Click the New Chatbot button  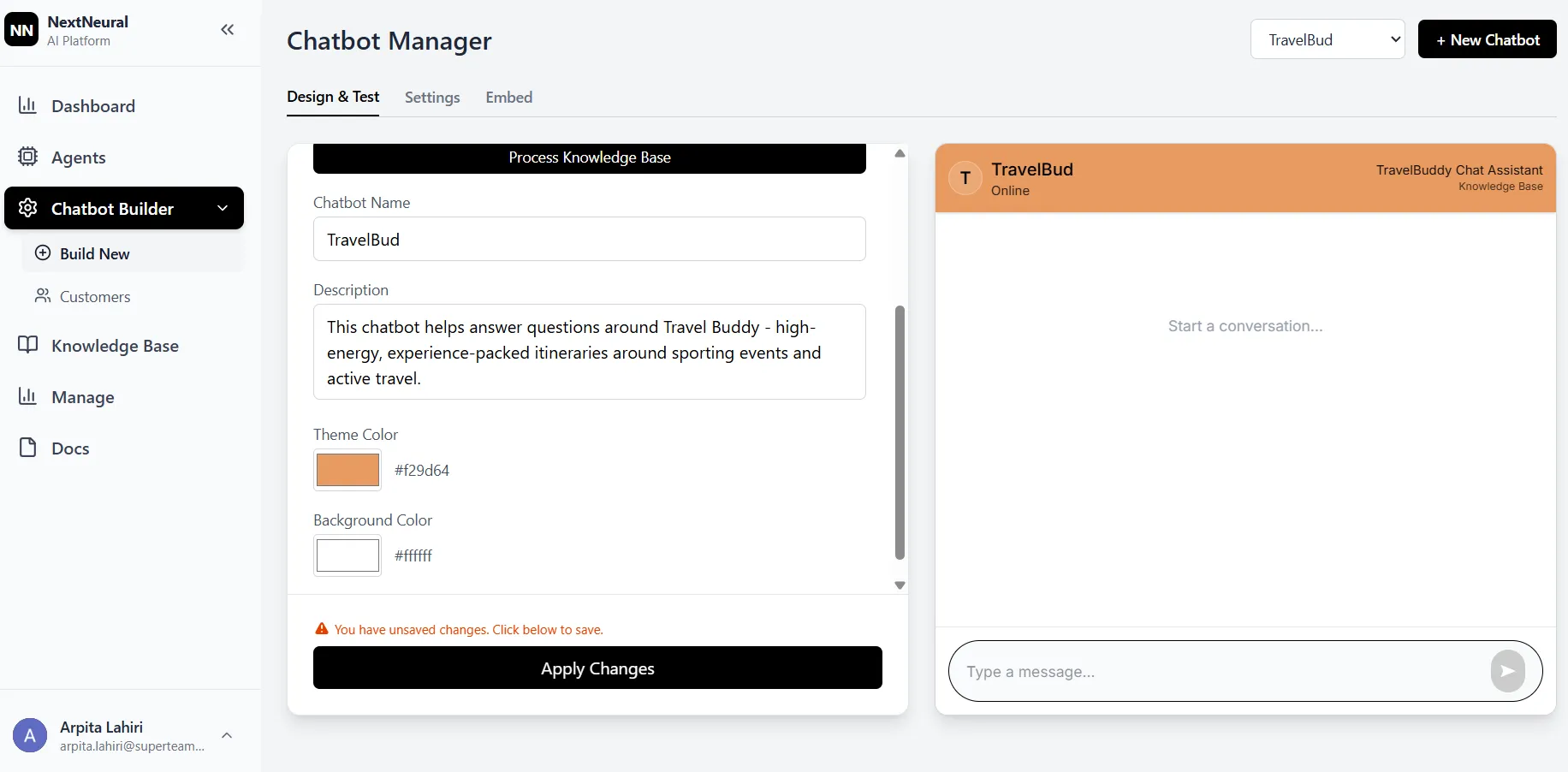(1487, 39)
